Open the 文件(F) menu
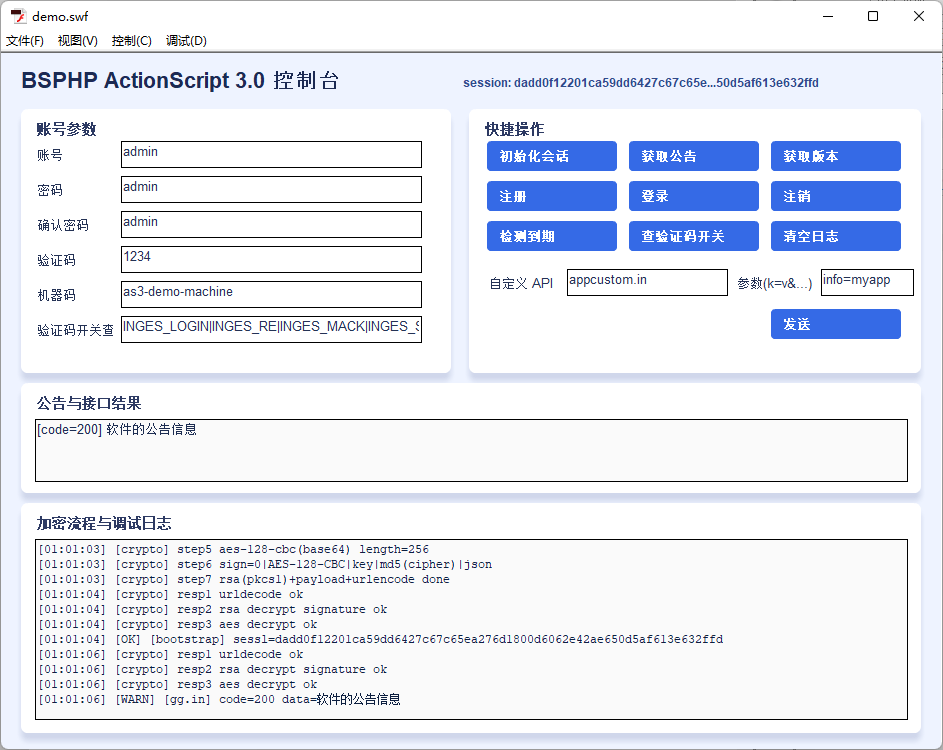 click(x=25, y=40)
